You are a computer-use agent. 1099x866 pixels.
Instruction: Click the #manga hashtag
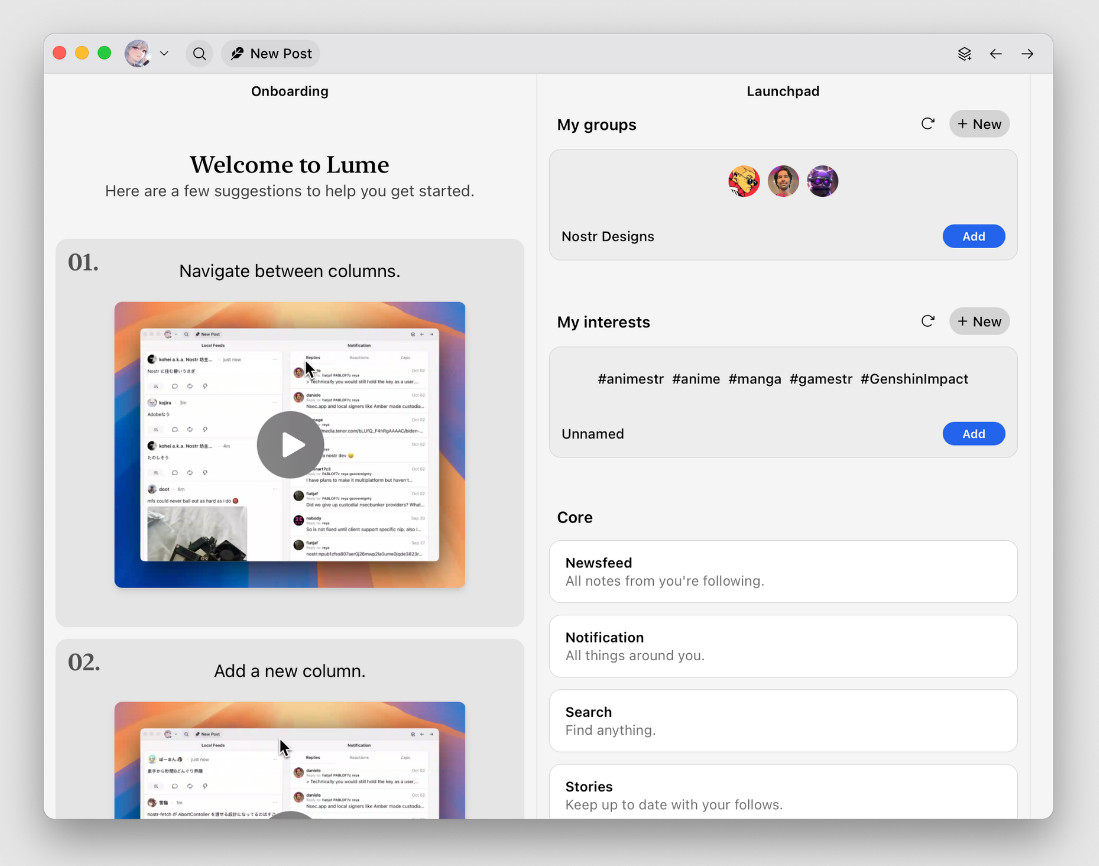[755, 379]
